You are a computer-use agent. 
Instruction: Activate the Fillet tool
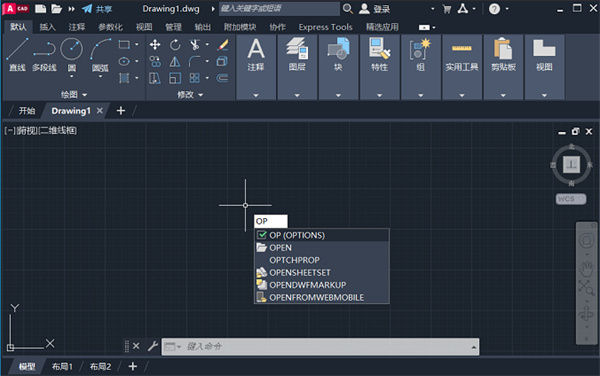click(195, 61)
